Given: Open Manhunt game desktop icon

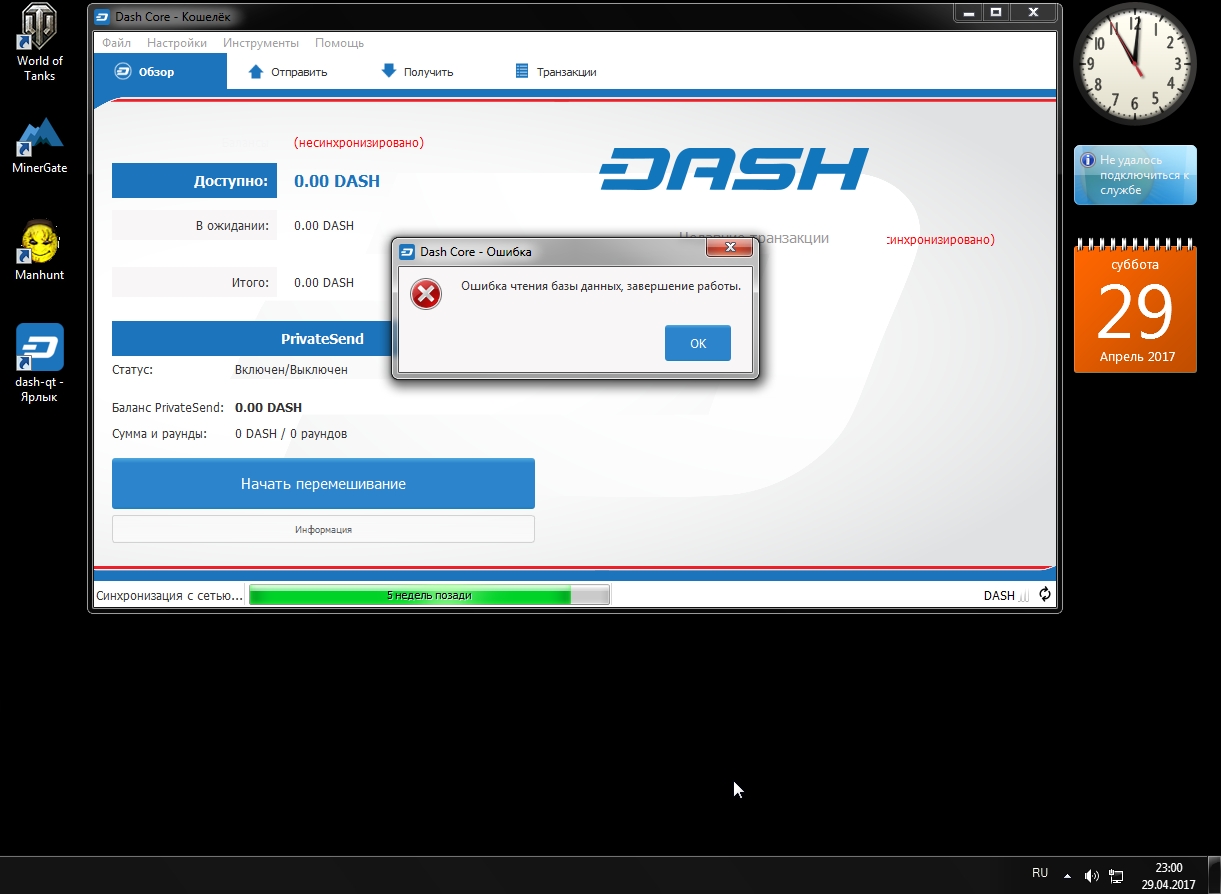Looking at the screenshot, I should (39, 251).
